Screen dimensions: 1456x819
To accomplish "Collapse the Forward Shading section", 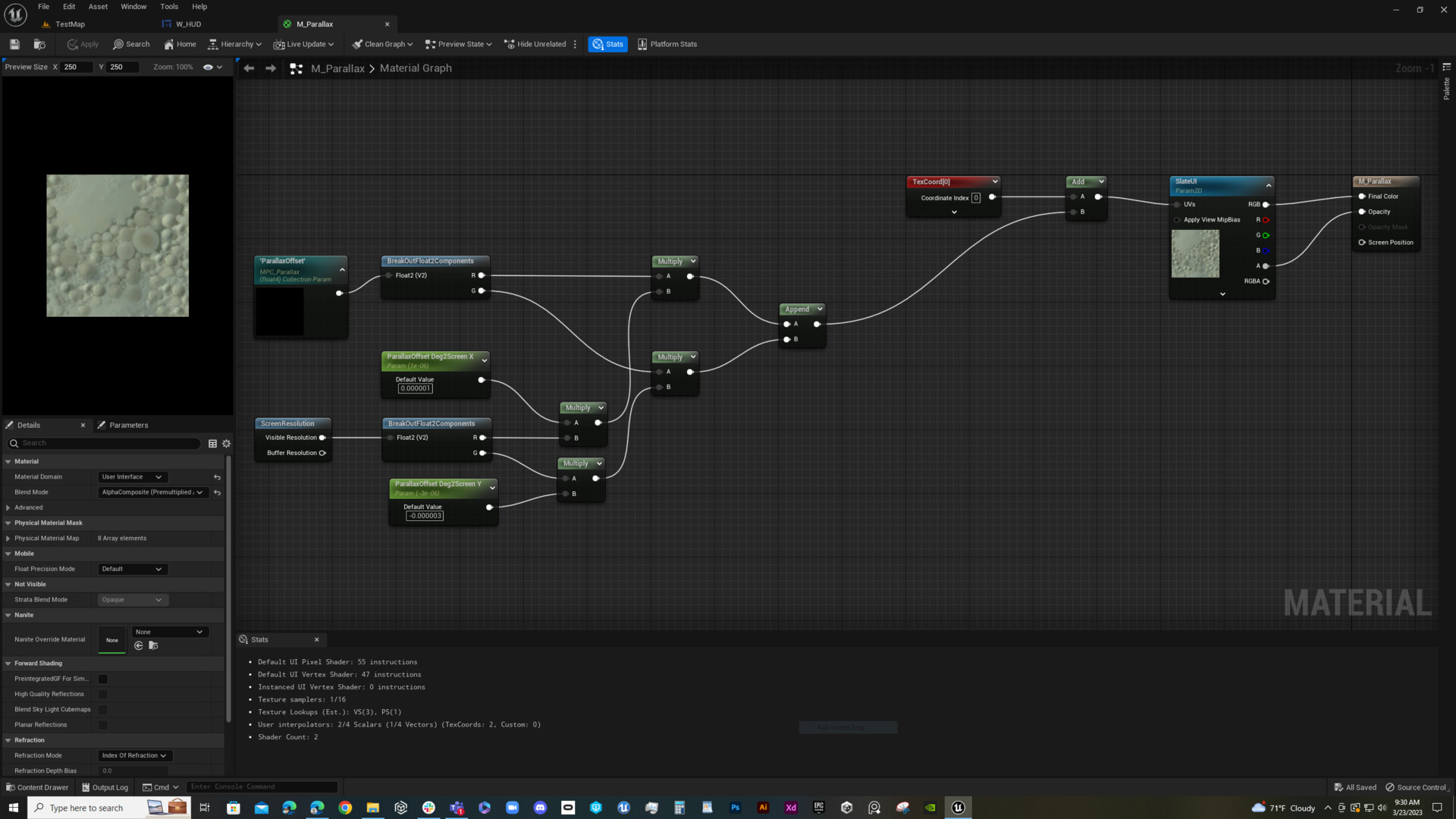I will [x=8, y=663].
